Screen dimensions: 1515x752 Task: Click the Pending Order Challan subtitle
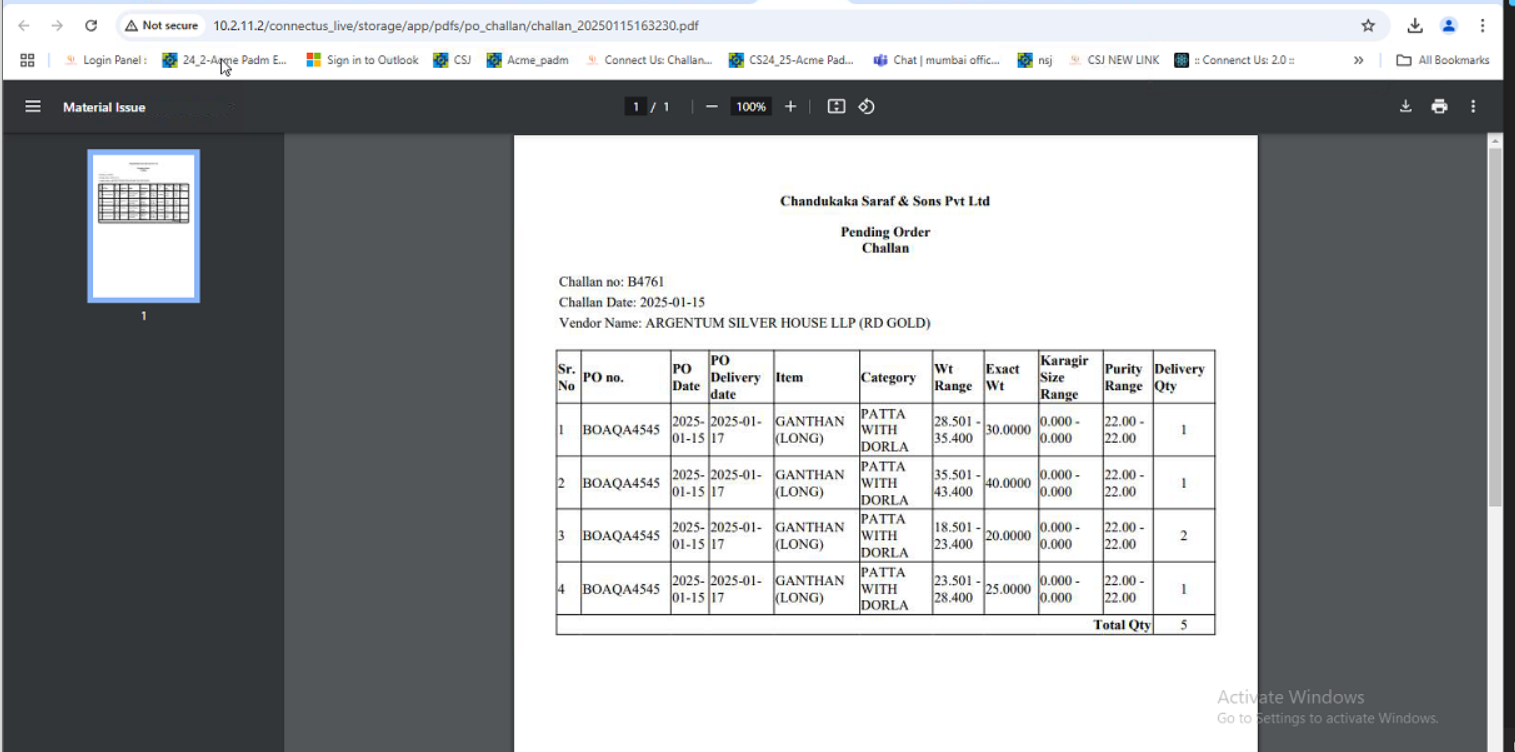click(x=885, y=240)
